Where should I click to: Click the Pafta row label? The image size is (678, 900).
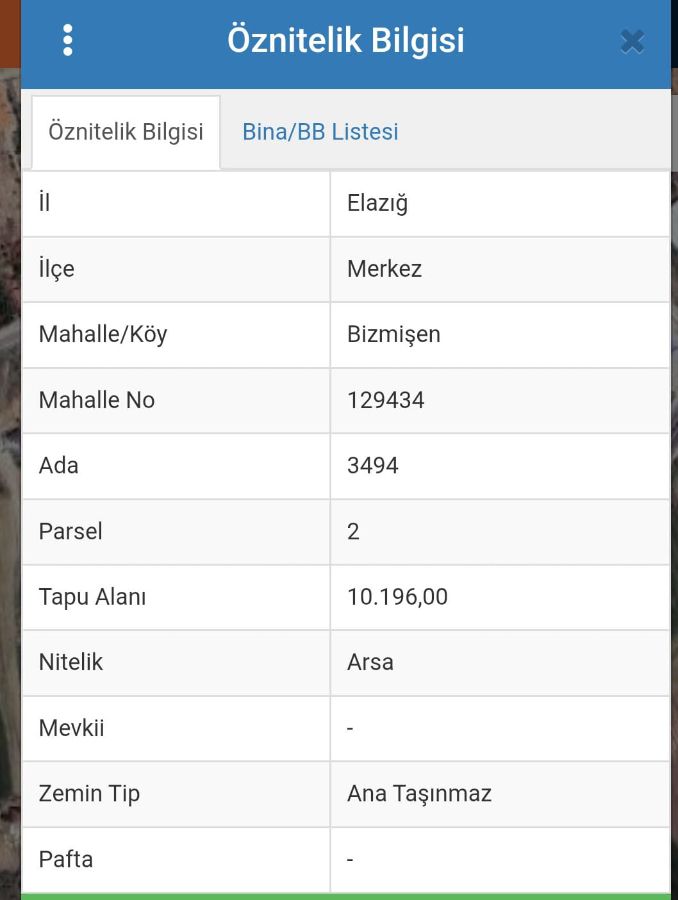pos(66,859)
